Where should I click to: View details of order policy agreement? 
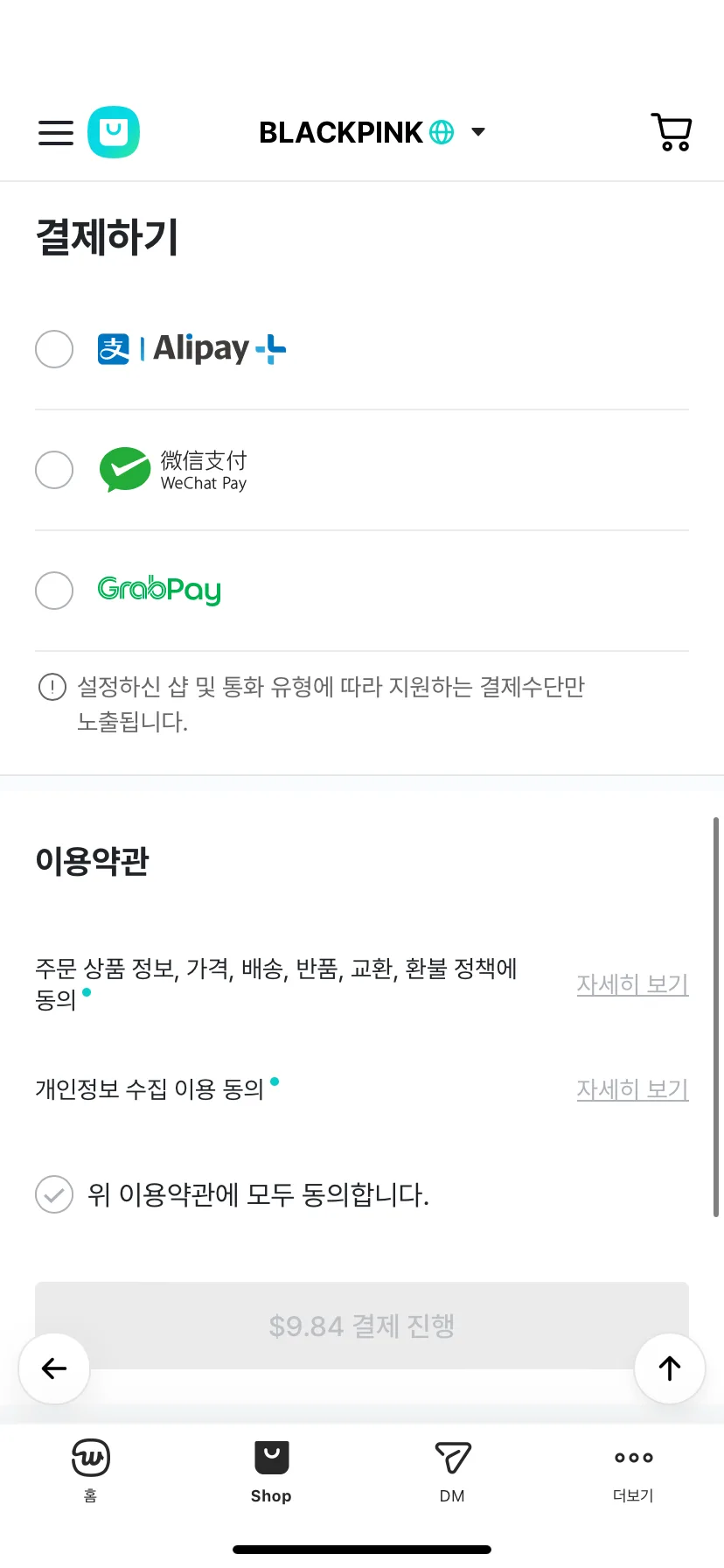tap(633, 984)
